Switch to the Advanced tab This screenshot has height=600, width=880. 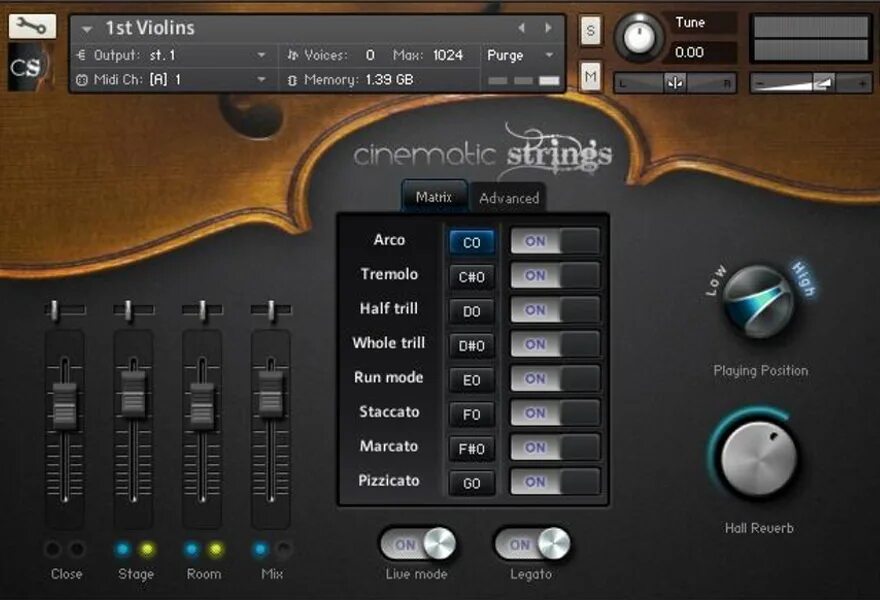[x=509, y=198]
